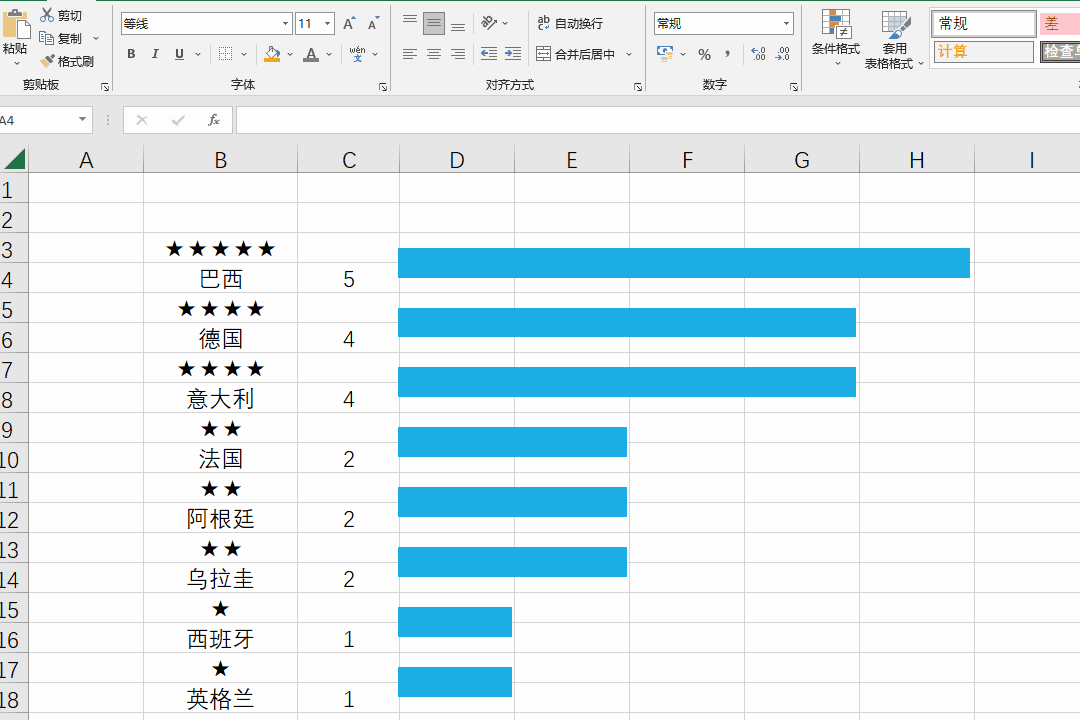Open the fill color dropdown arrow
The width and height of the screenshot is (1080, 720).
coord(290,54)
